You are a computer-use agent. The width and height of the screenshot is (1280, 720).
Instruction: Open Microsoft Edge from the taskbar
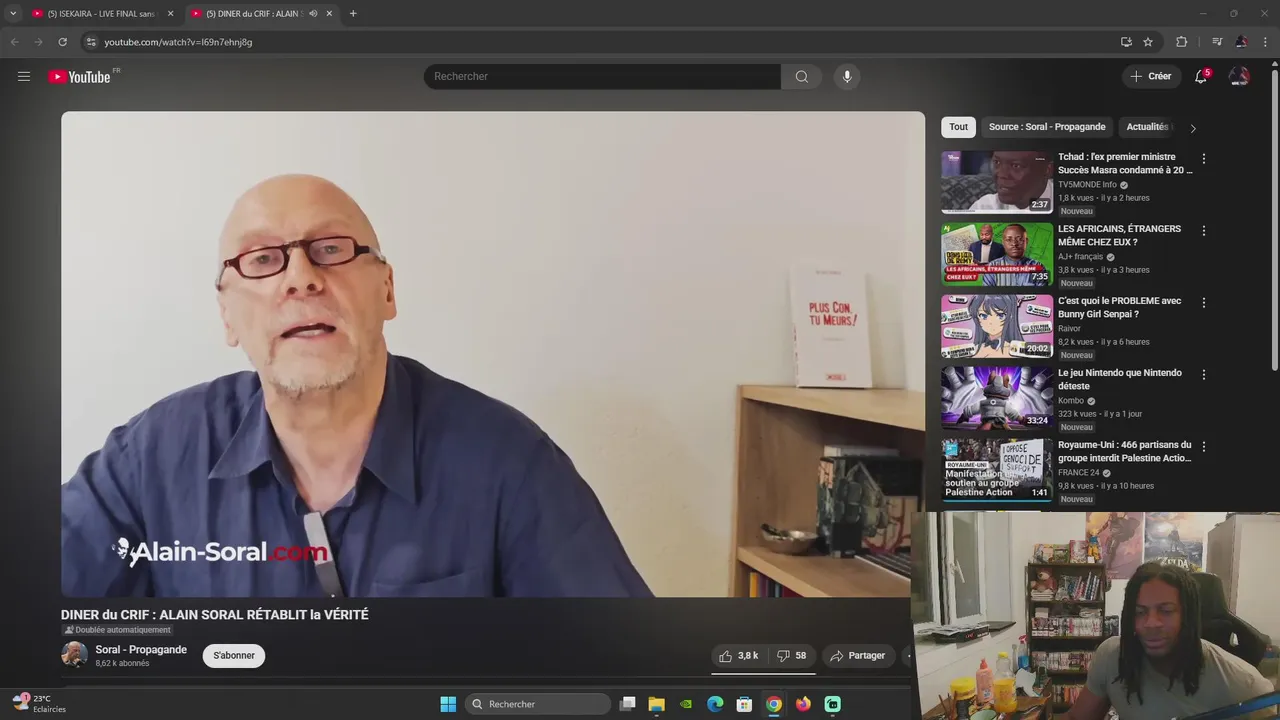715,704
